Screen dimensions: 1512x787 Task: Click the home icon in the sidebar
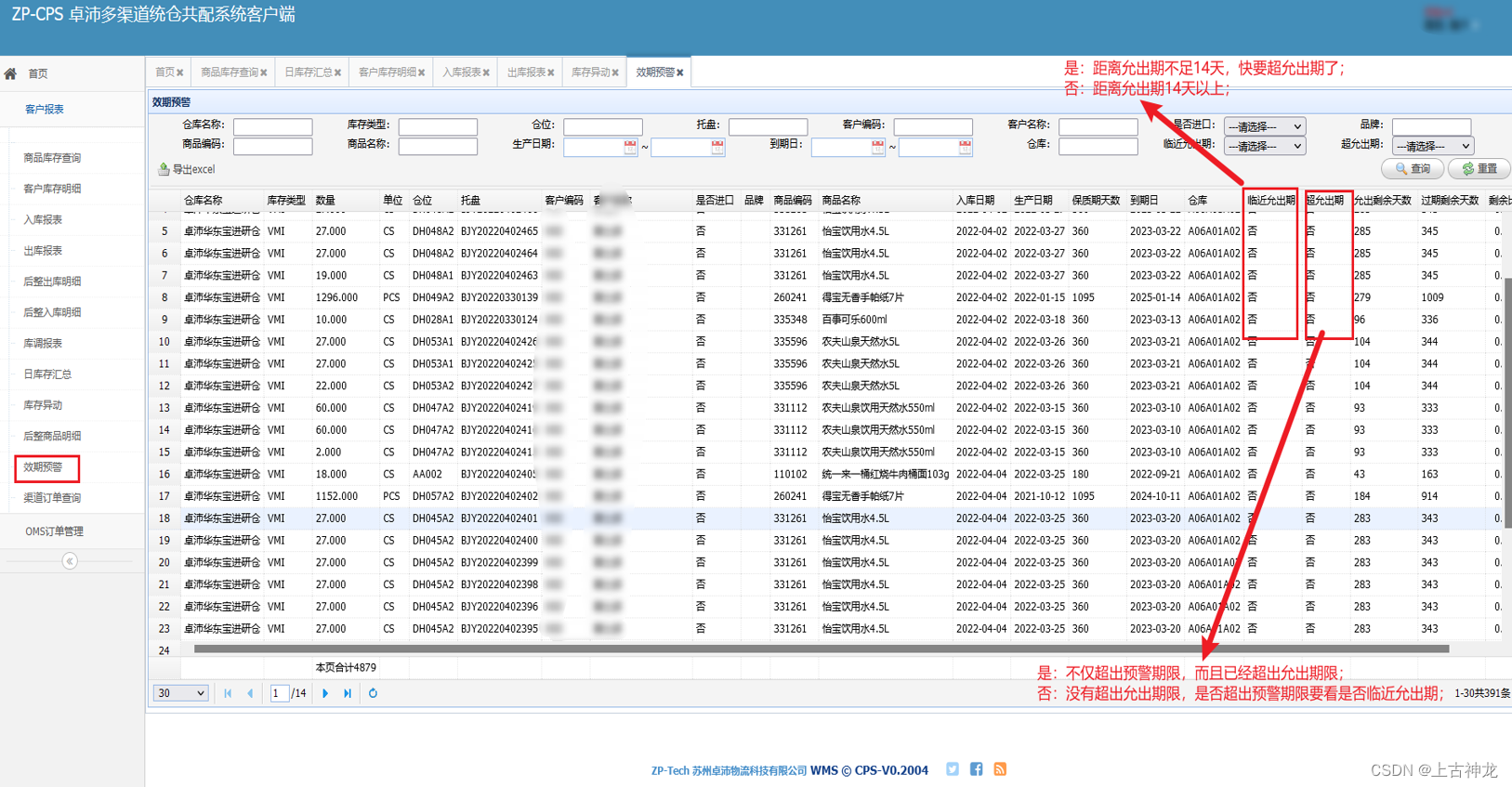point(11,73)
